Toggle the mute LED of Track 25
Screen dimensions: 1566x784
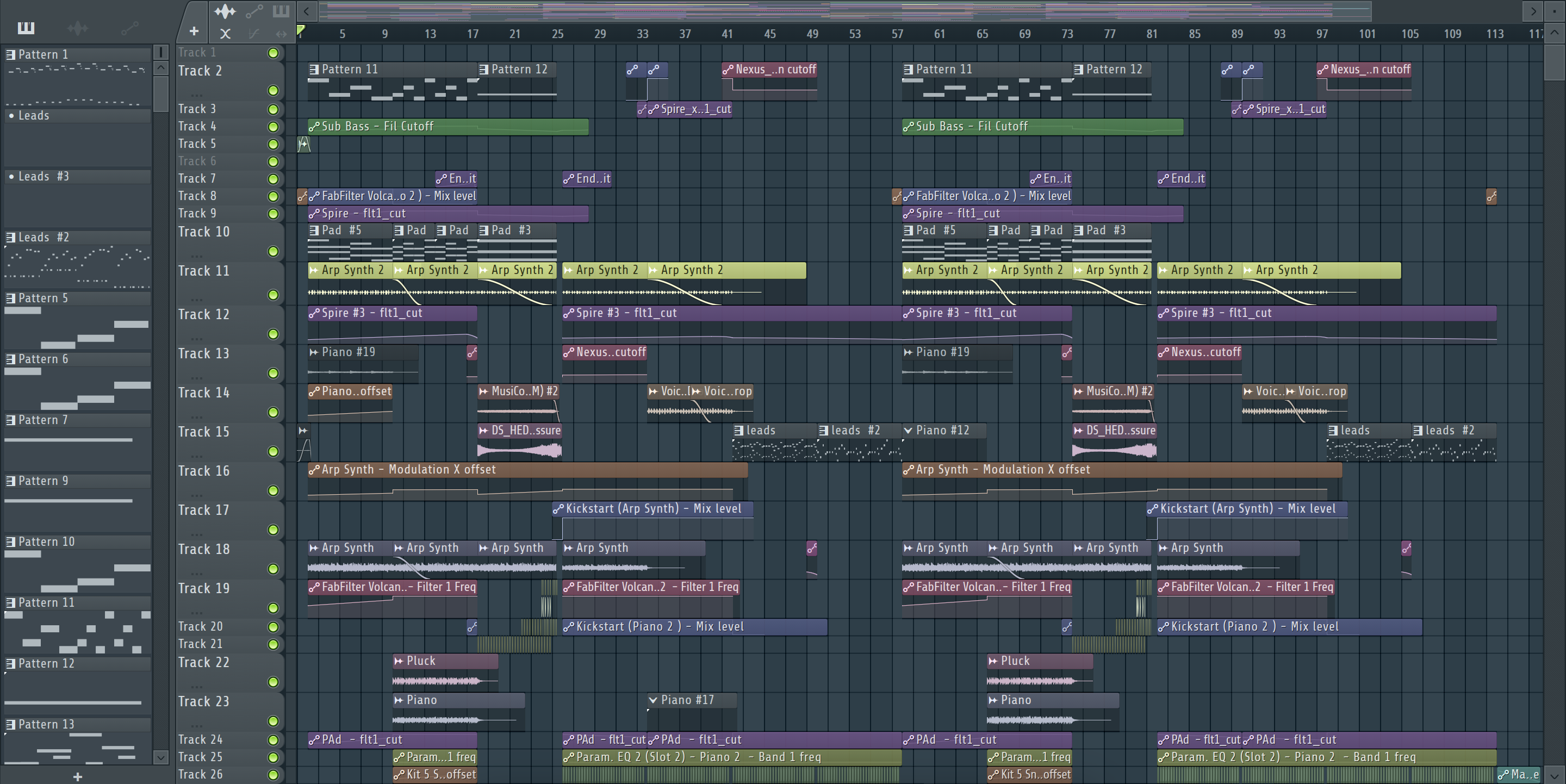[x=274, y=757]
